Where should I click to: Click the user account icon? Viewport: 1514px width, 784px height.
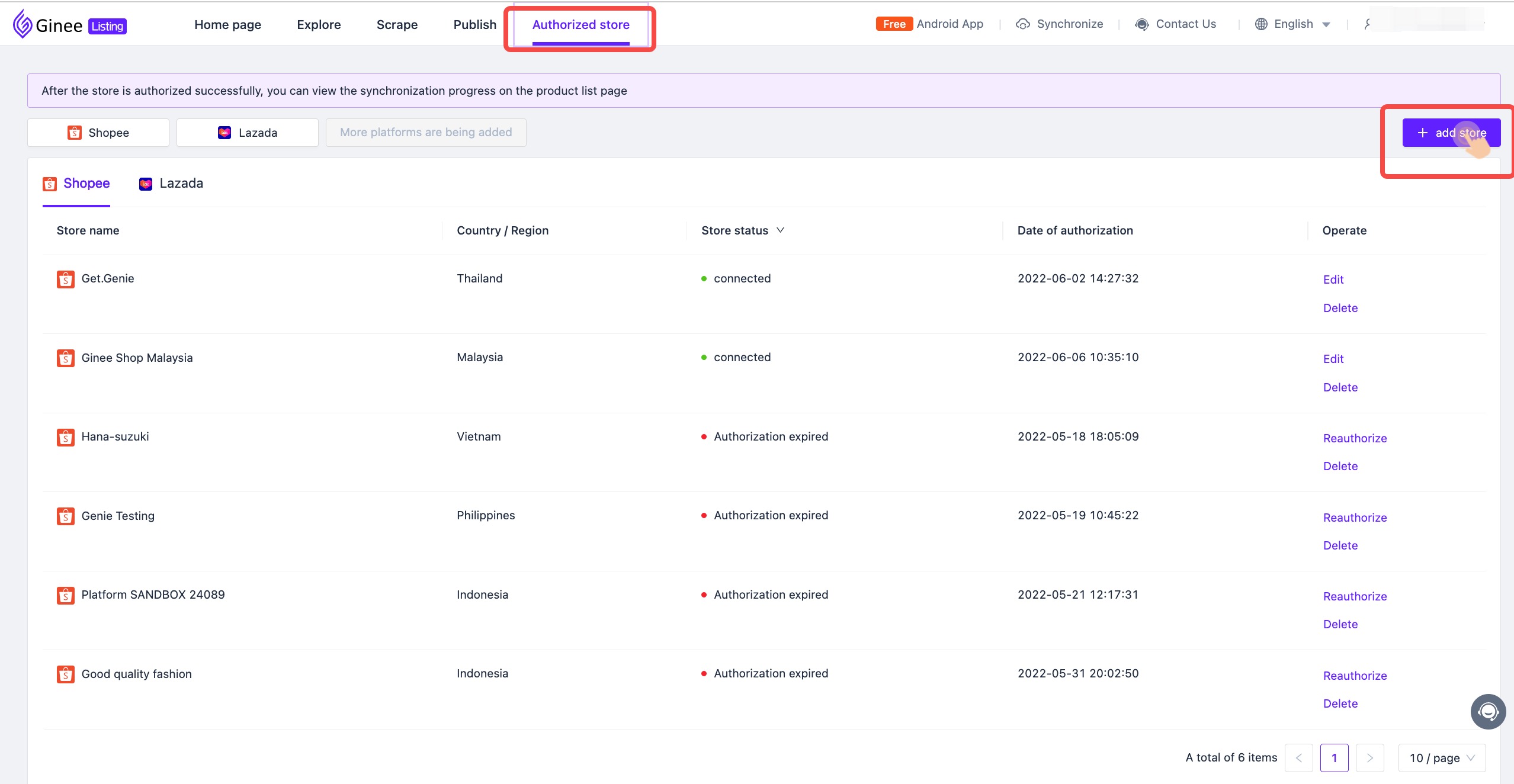(x=1367, y=24)
